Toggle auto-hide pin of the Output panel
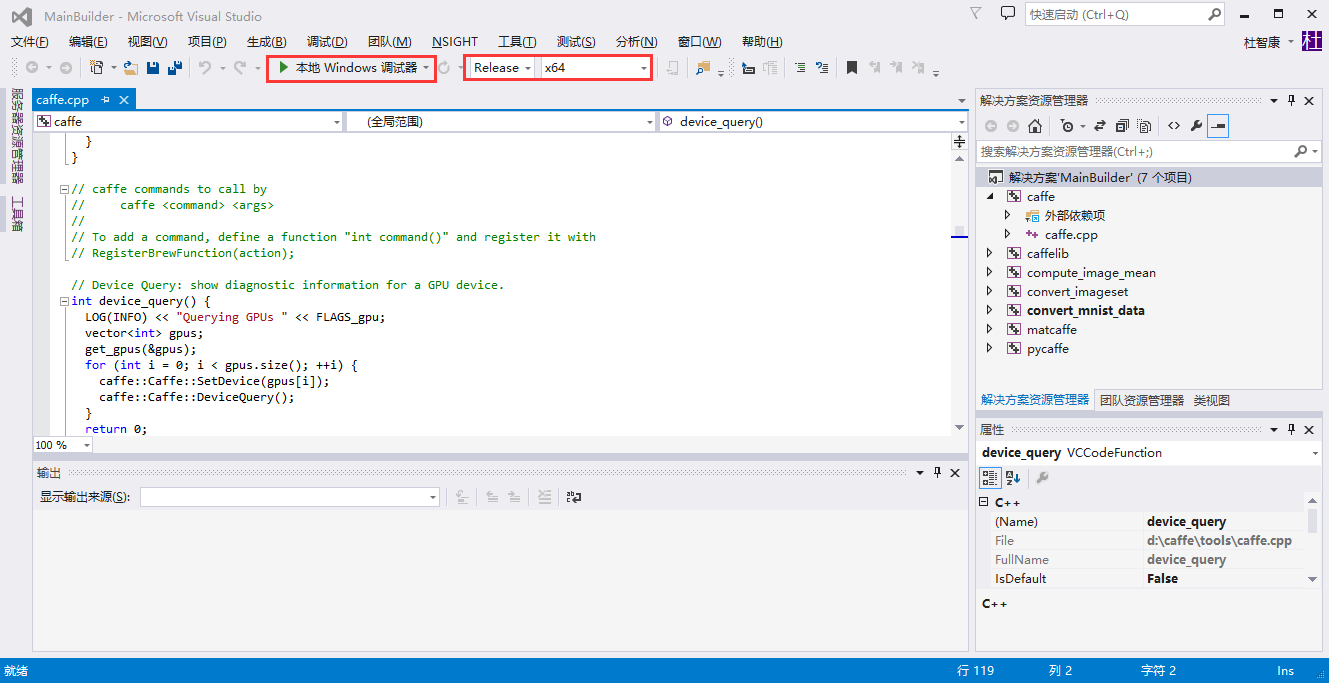The height and width of the screenshot is (683, 1329). pos(937,472)
